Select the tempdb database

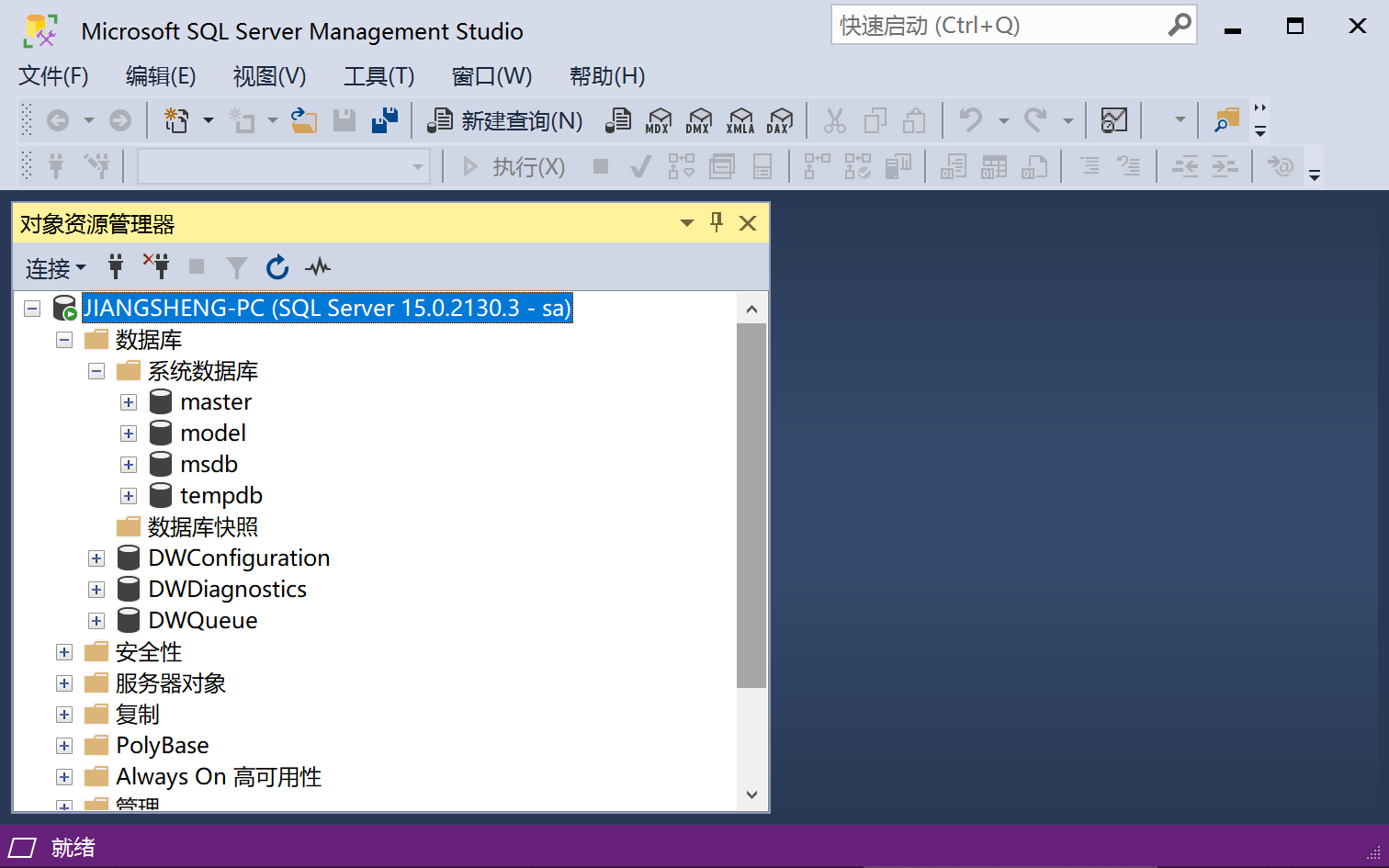coord(220,496)
